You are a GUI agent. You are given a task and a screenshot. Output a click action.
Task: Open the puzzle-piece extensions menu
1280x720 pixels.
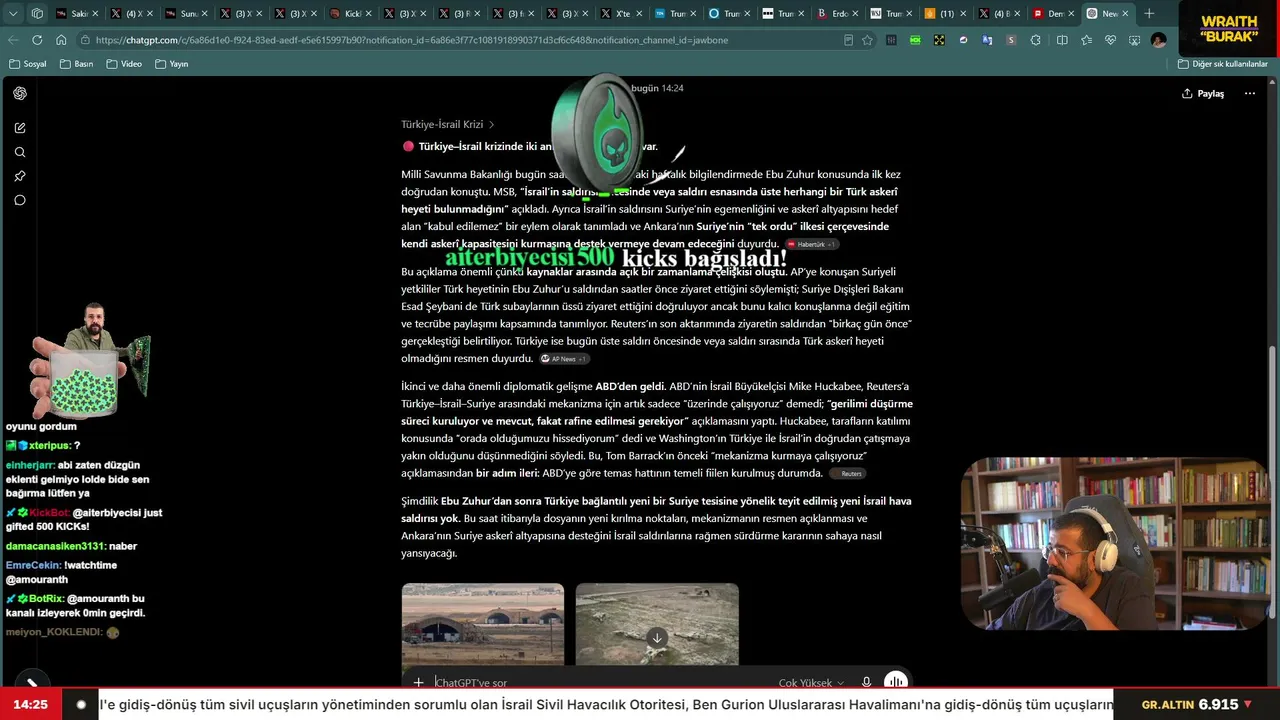coord(1035,40)
